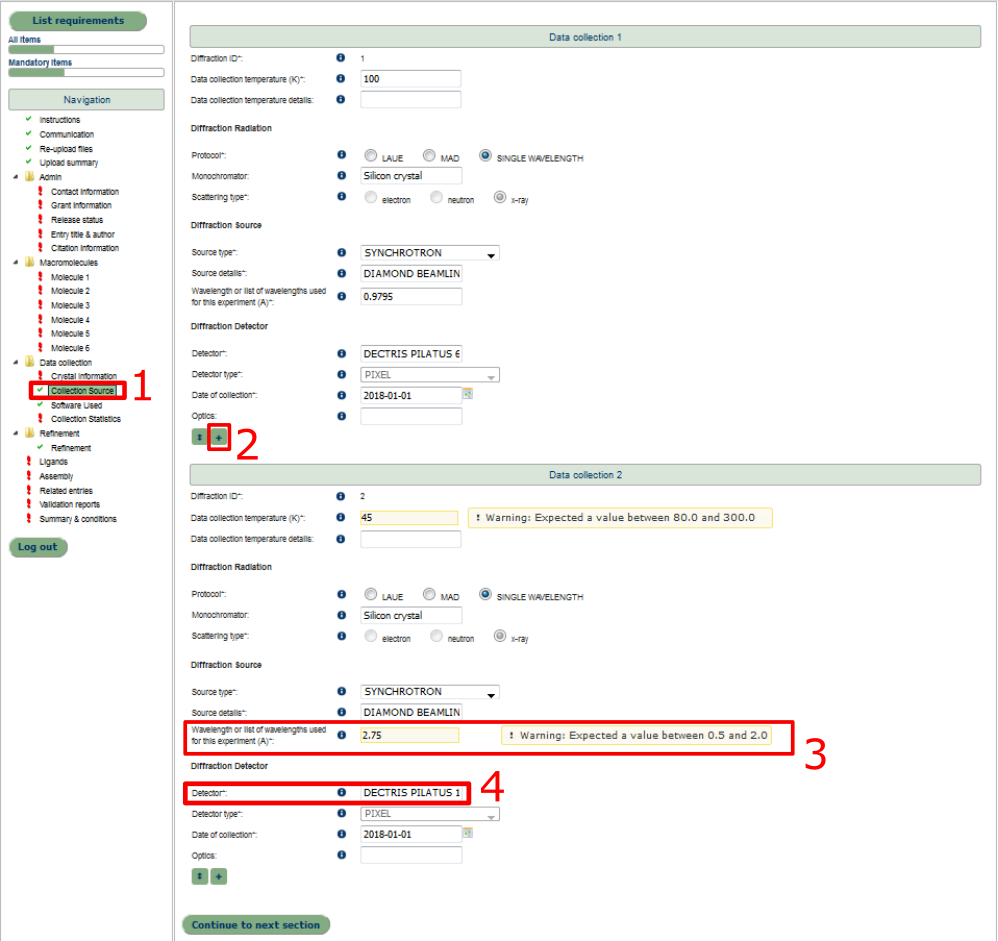The height and width of the screenshot is (941, 998).
Task: Click the Continue to next section button
Action: tap(256, 925)
